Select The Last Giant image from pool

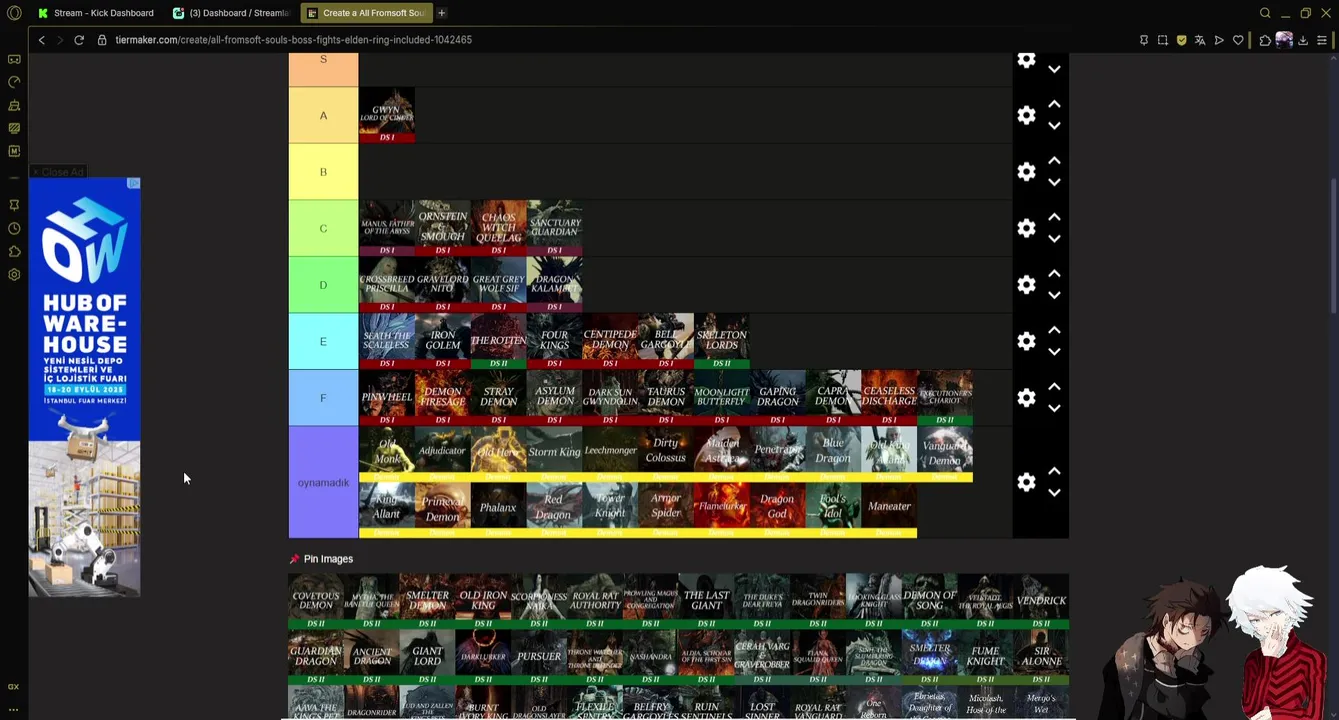pyautogui.click(x=706, y=601)
